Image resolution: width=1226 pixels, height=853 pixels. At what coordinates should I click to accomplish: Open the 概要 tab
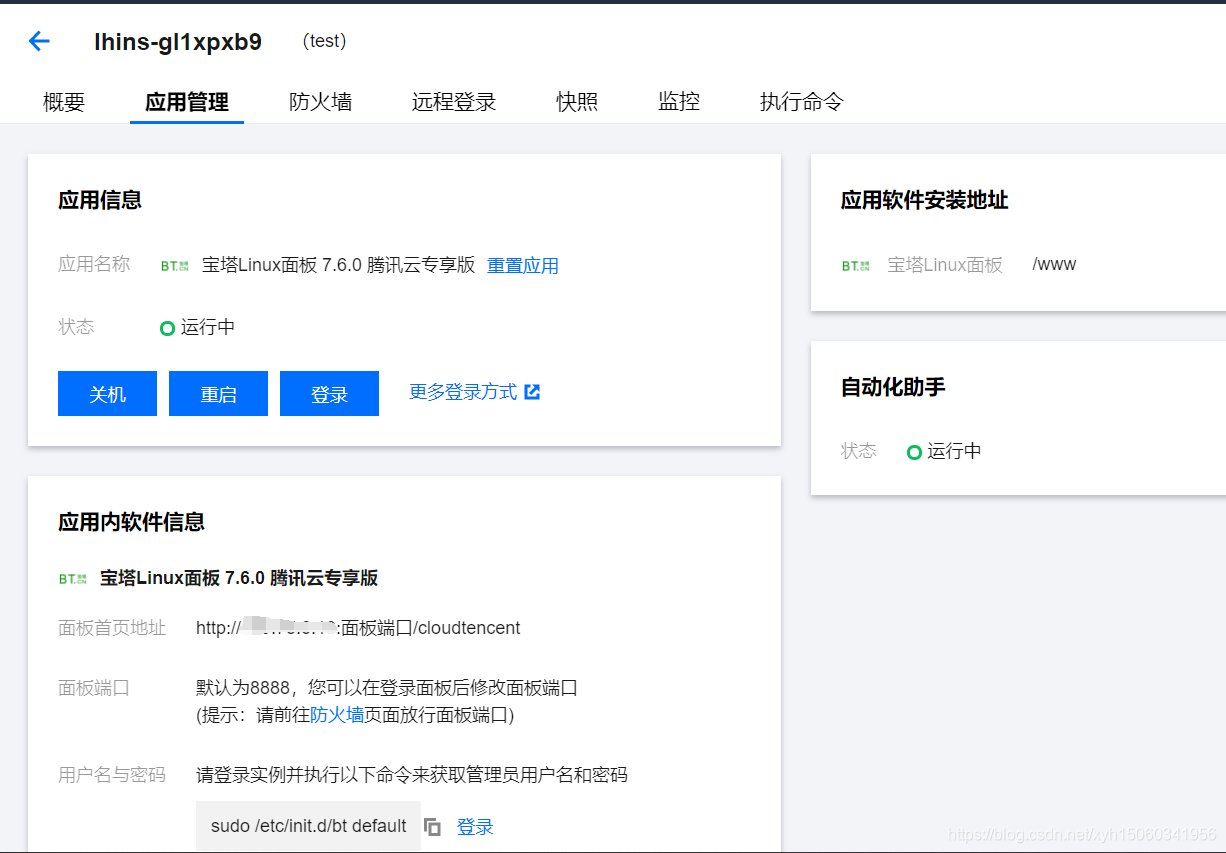pyautogui.click(x=64, y=102)
